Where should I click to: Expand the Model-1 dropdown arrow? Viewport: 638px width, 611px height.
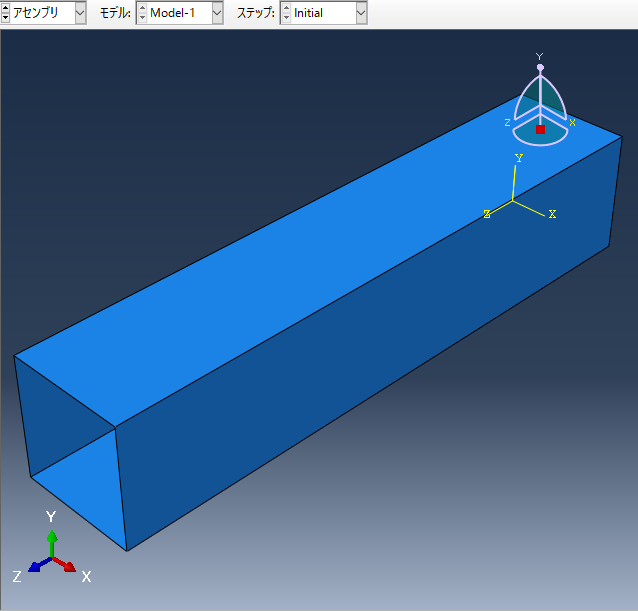[217, 13]
